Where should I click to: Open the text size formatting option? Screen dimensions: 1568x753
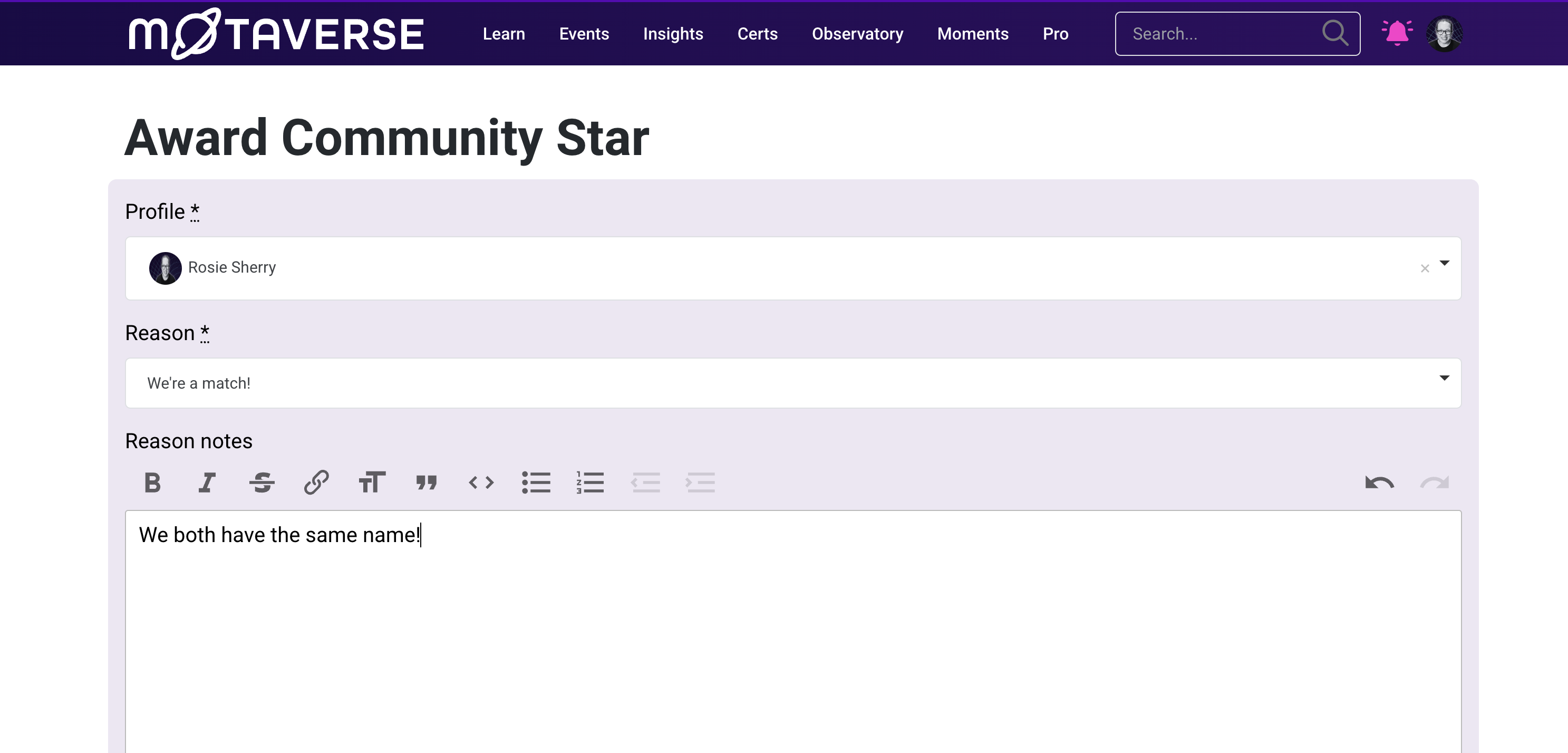click(x=371, y=482)
